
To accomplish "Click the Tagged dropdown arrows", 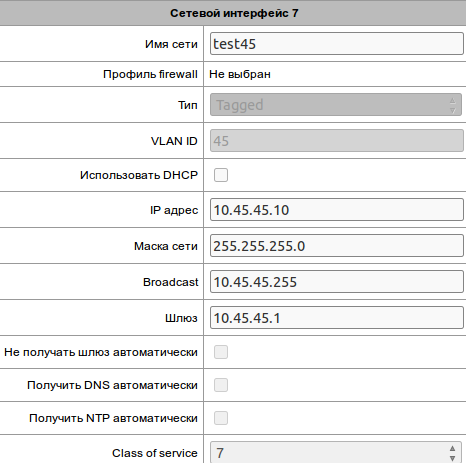I will pos(452,105).
